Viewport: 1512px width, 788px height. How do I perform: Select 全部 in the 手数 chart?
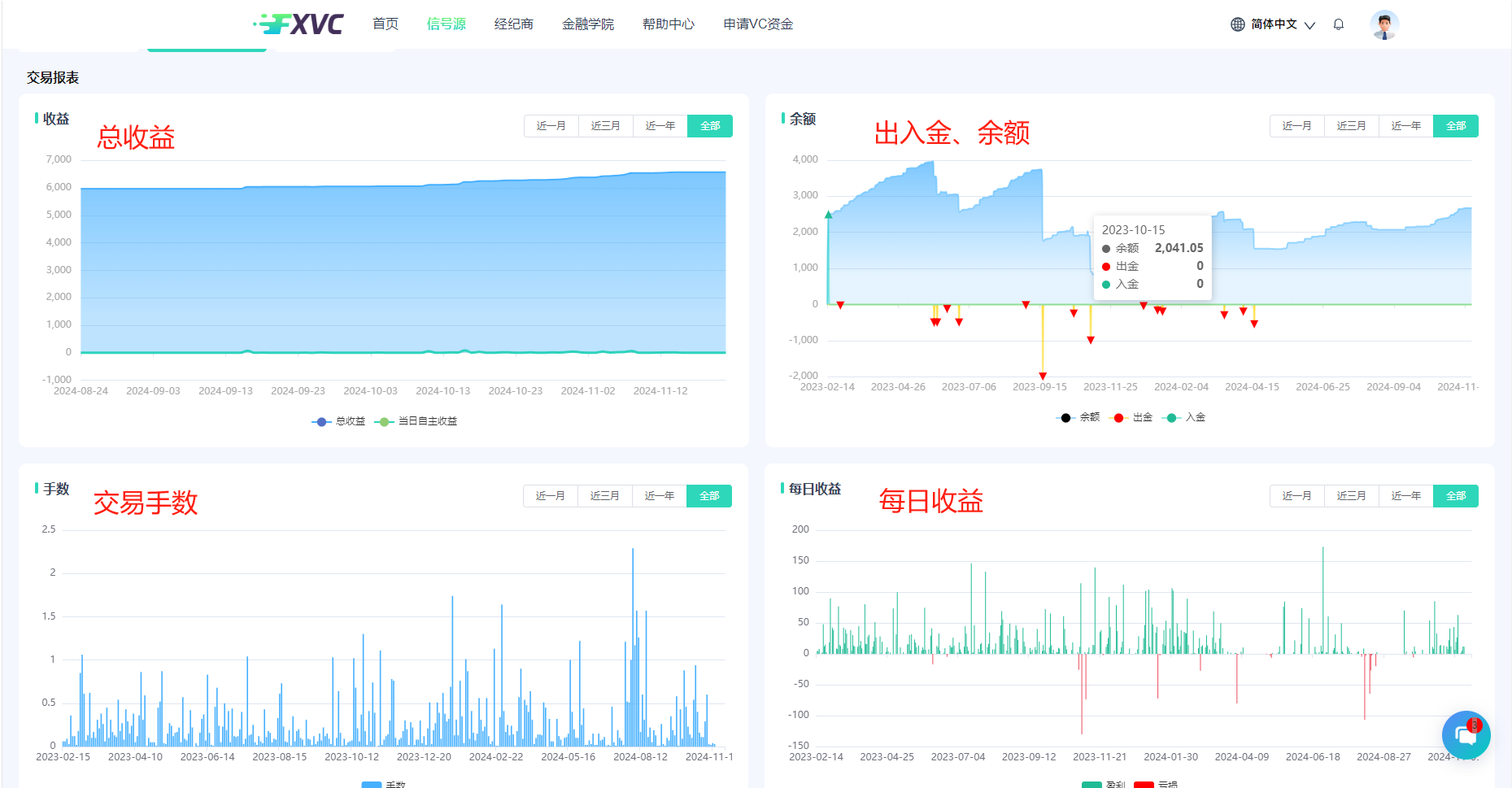tap(709, 496)
